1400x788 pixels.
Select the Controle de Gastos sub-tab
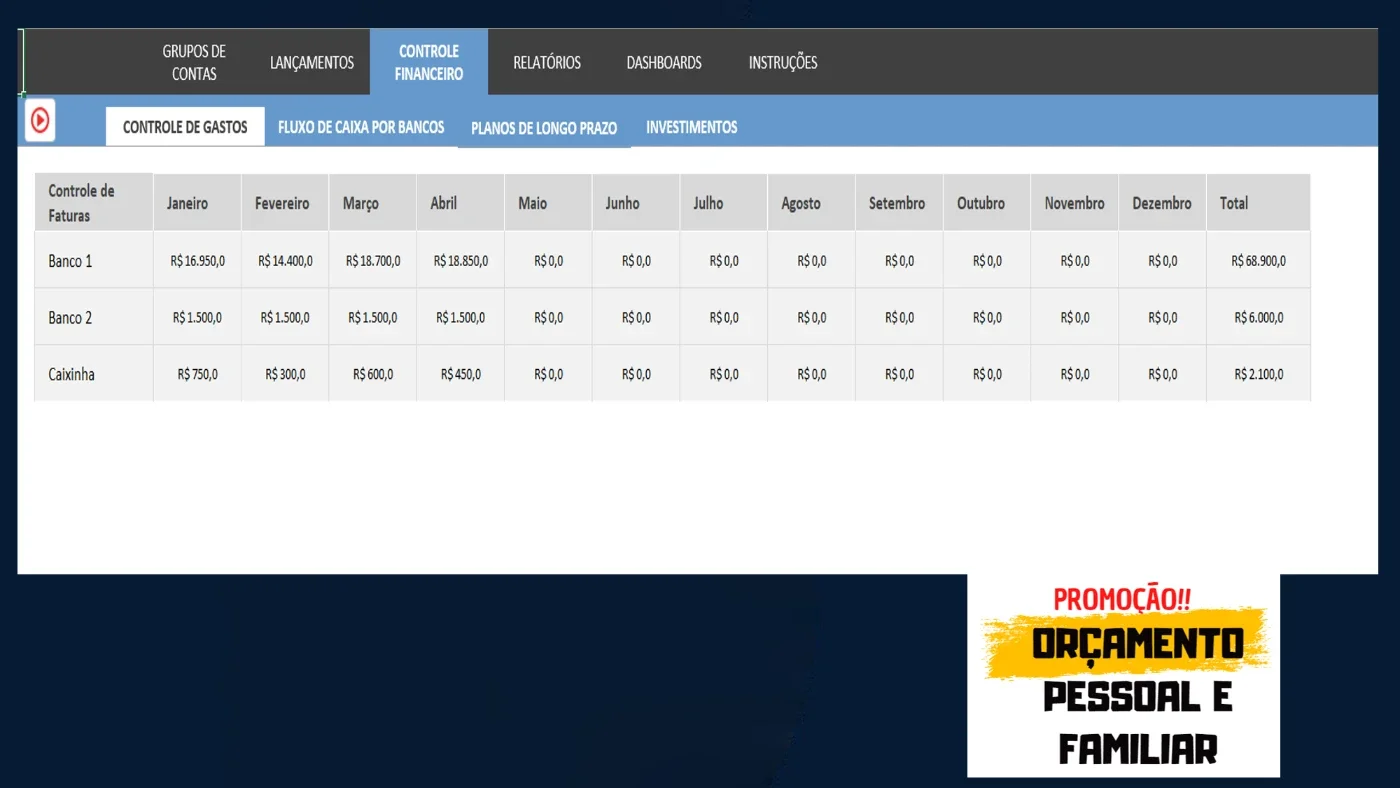pyautogui.click(x=185, y=127)
